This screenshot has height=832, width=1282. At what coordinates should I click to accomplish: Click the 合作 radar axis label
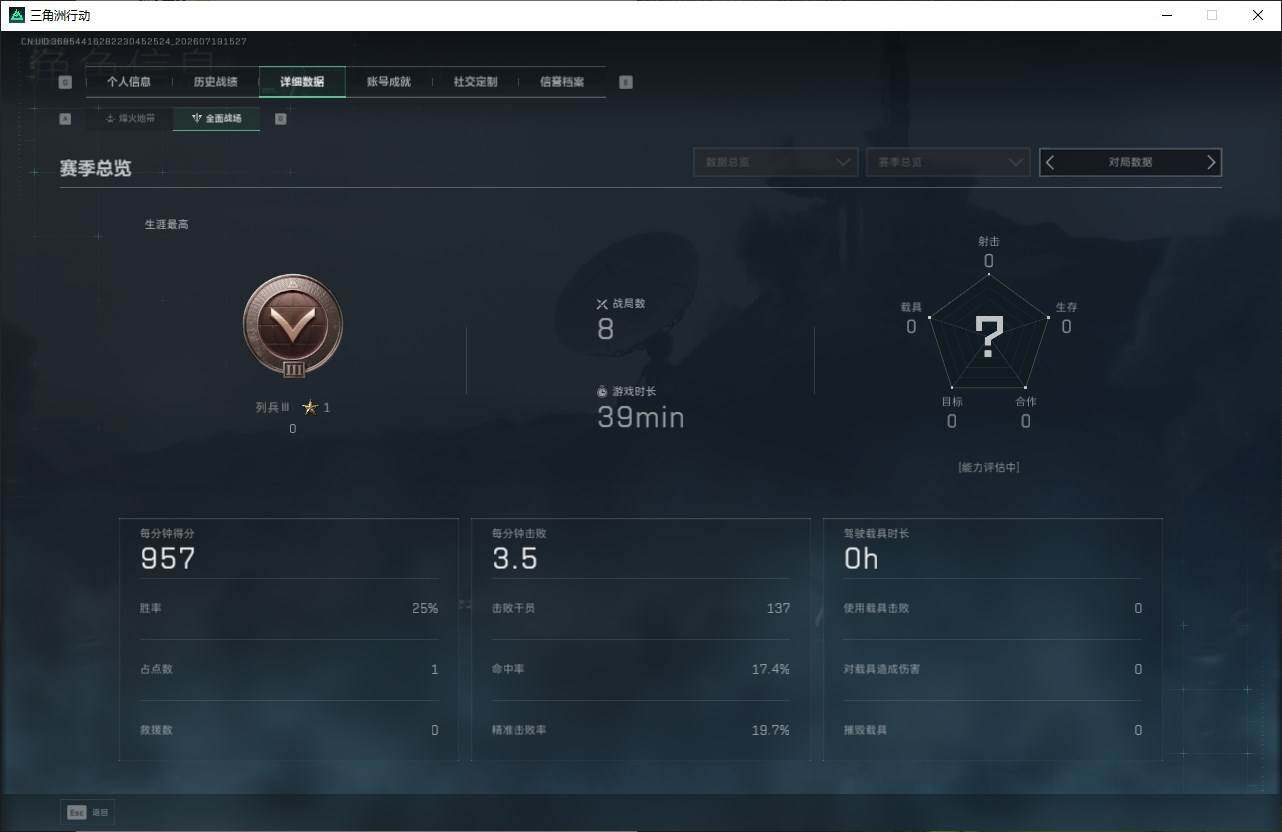[1026, 401]
